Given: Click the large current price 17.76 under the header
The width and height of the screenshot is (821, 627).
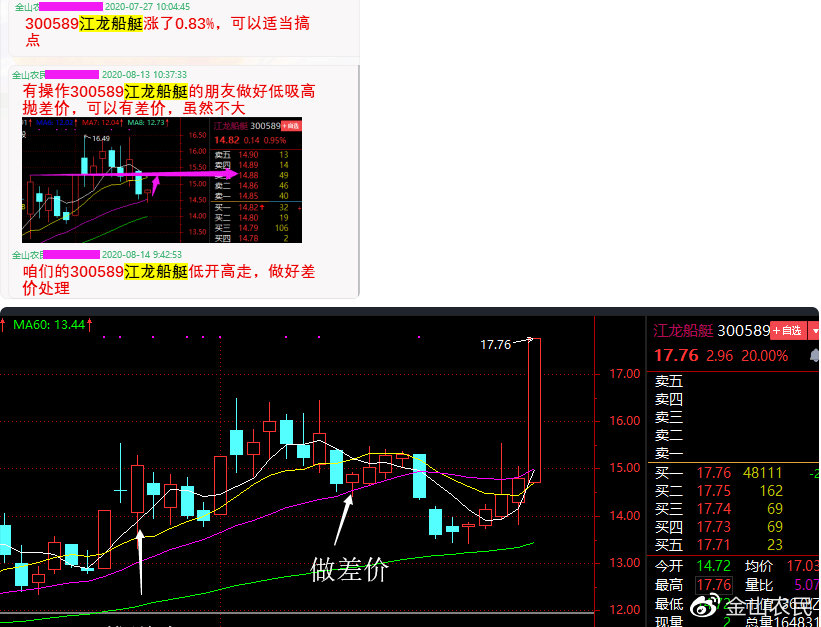Looking at the screenshot, I should [676, 356].
